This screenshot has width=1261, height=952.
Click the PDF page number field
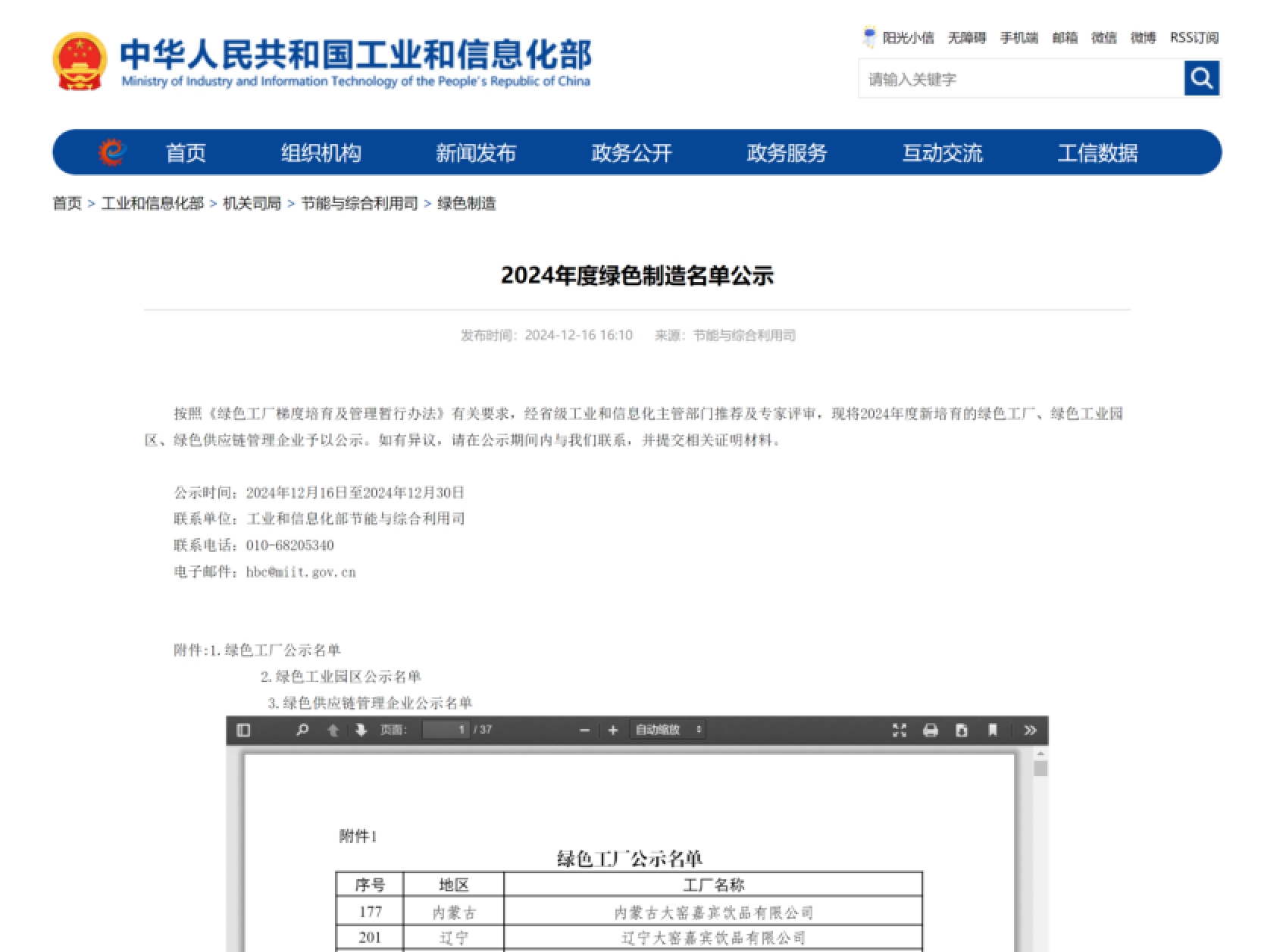(x=446, y=730)
